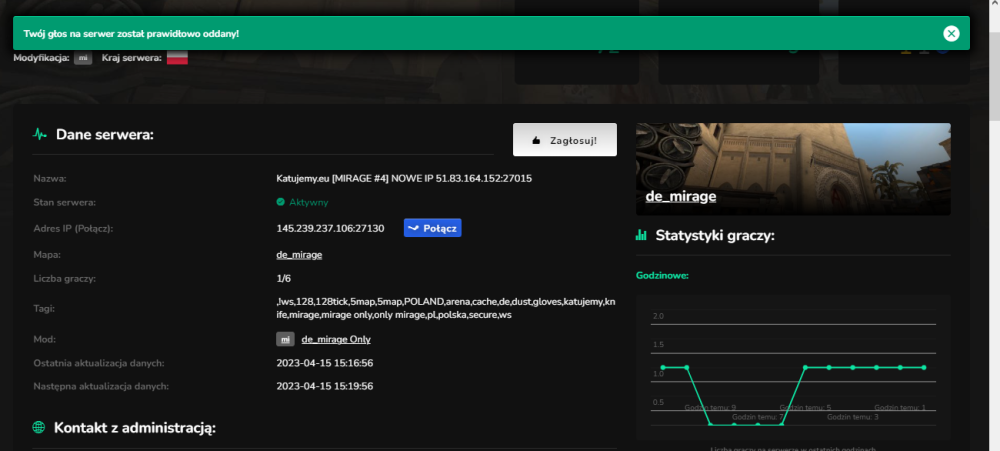Open the de_mirage map link in Mapa row
The image size is (1000, 451).
299,255
